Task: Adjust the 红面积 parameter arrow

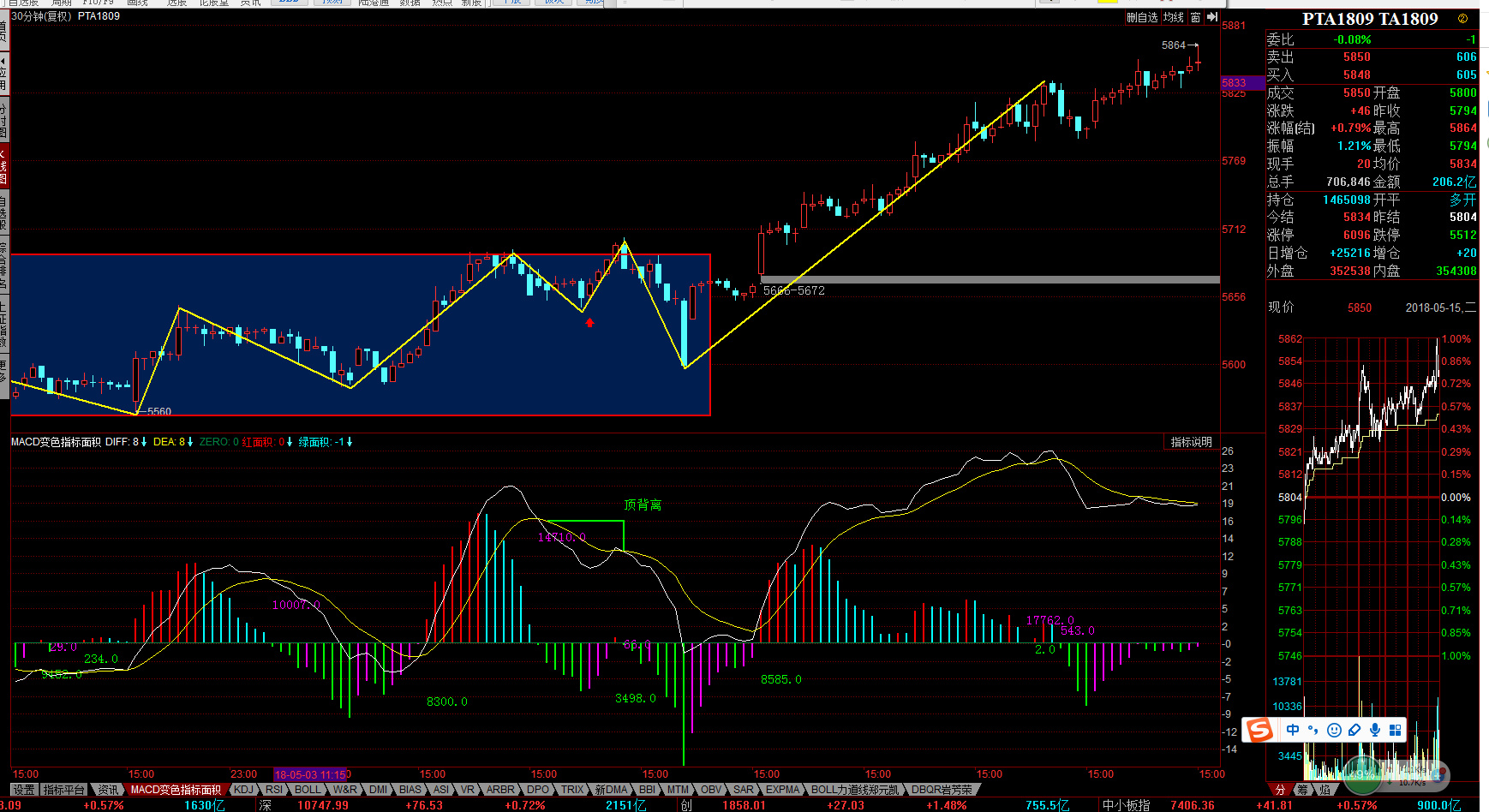Action: coord(290,442)
